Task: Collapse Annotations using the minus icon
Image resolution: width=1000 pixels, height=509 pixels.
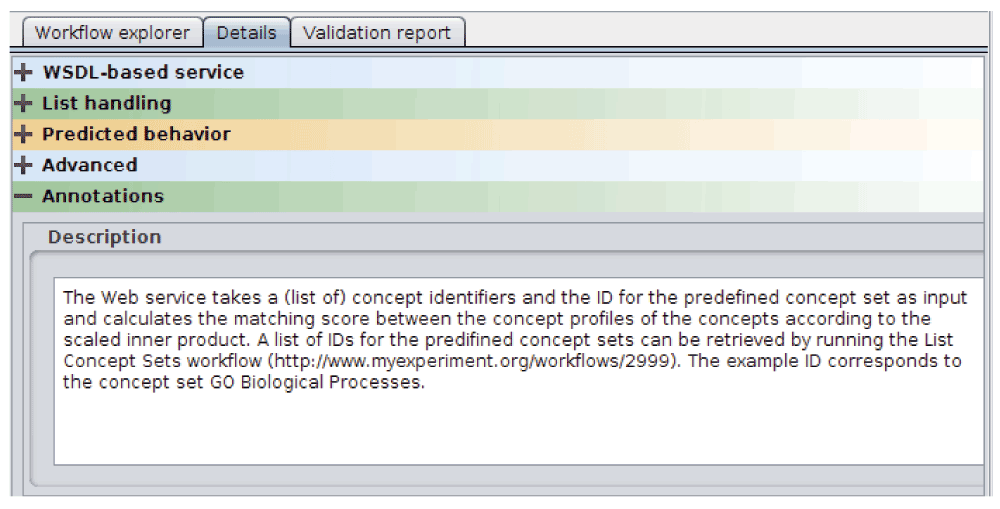Action: (23, 197)
